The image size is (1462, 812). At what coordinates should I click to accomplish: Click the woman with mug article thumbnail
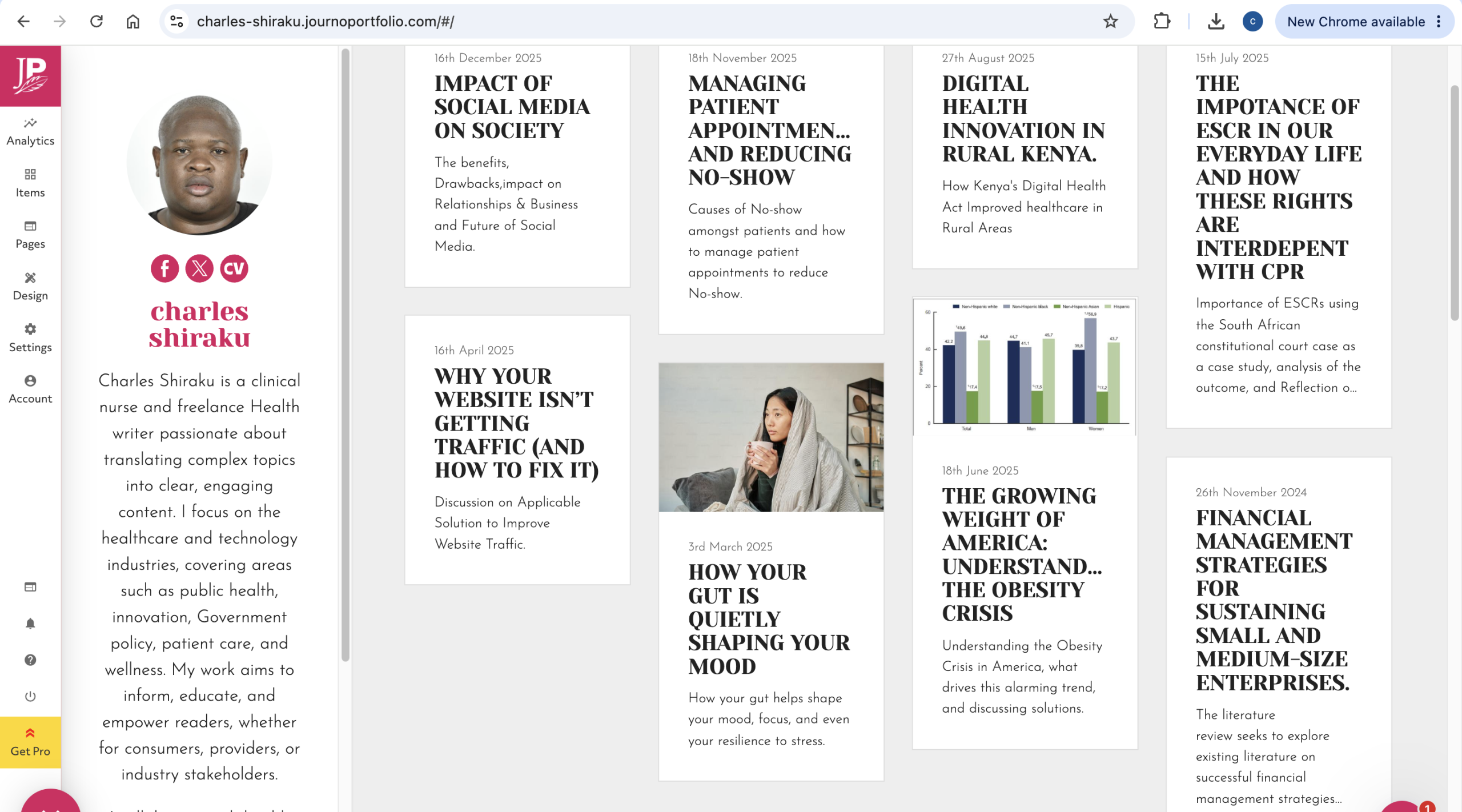(x=771, y=437)
